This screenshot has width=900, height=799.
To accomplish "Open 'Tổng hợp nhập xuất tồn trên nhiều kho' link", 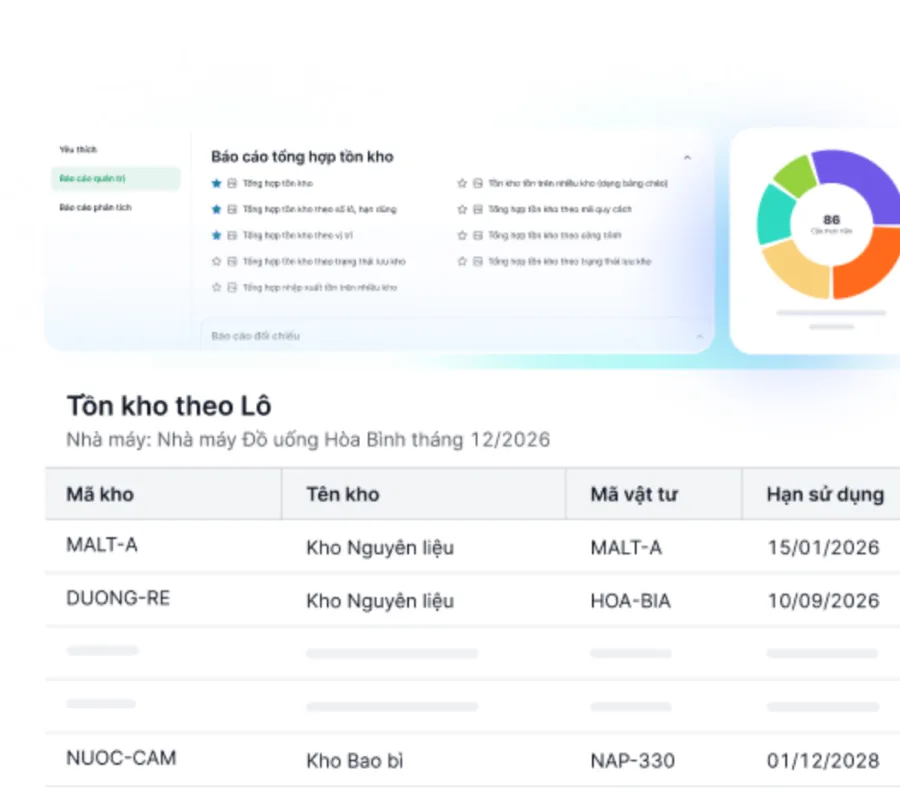I will (x=320, y=288).
